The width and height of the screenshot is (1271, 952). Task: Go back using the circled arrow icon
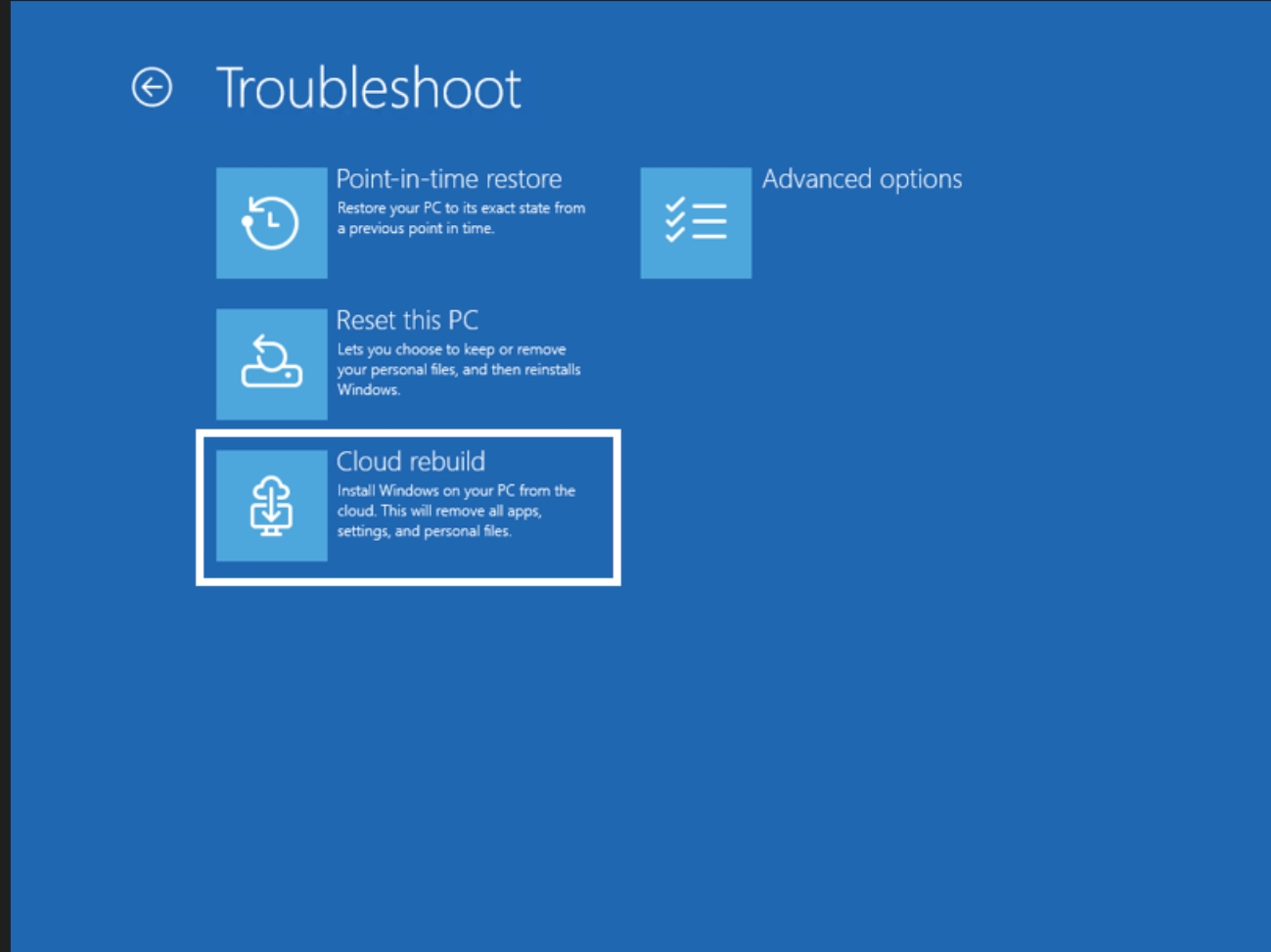point(152,88)
